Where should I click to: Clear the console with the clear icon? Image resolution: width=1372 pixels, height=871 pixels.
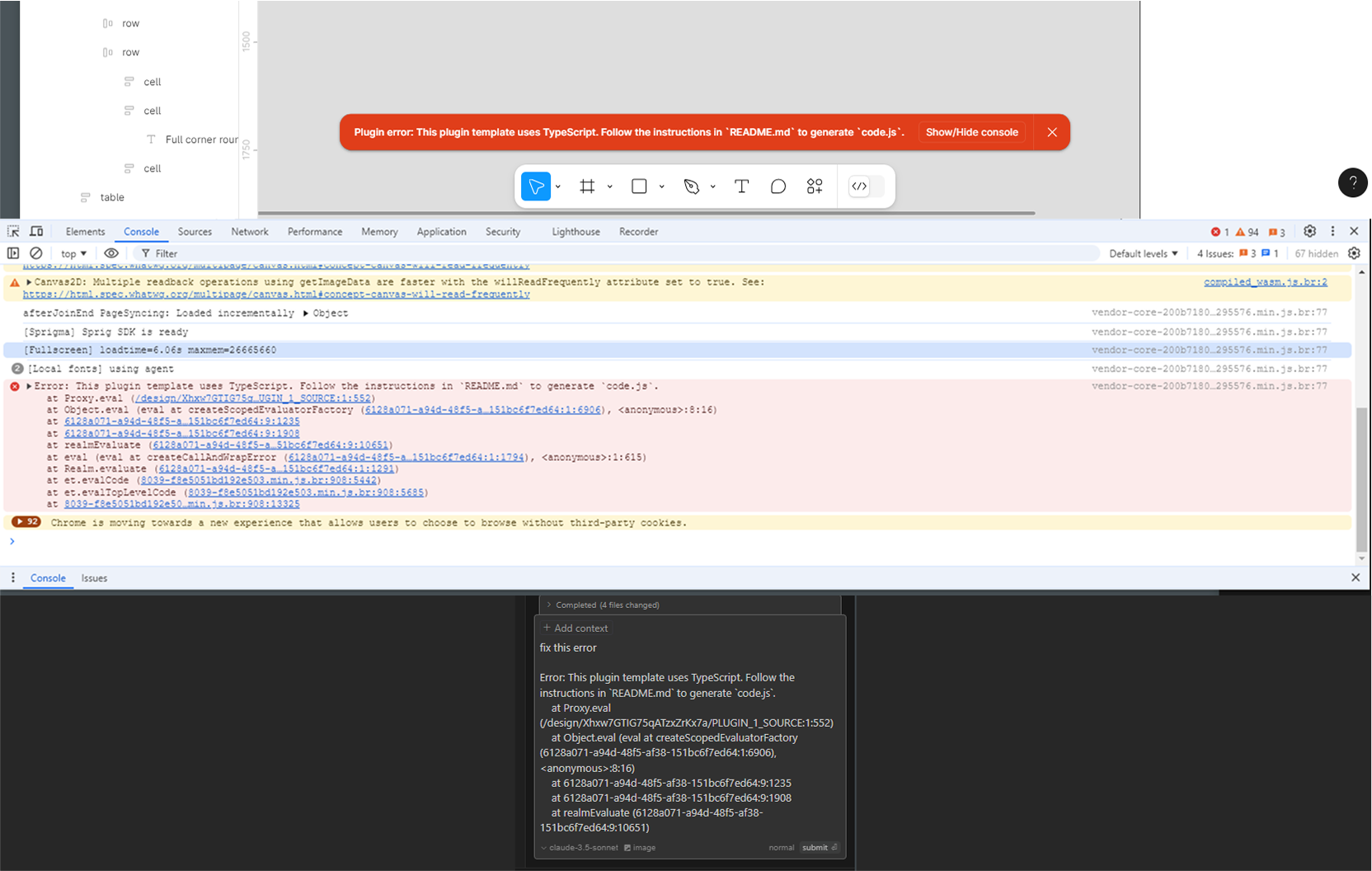[x=36, y=253]
